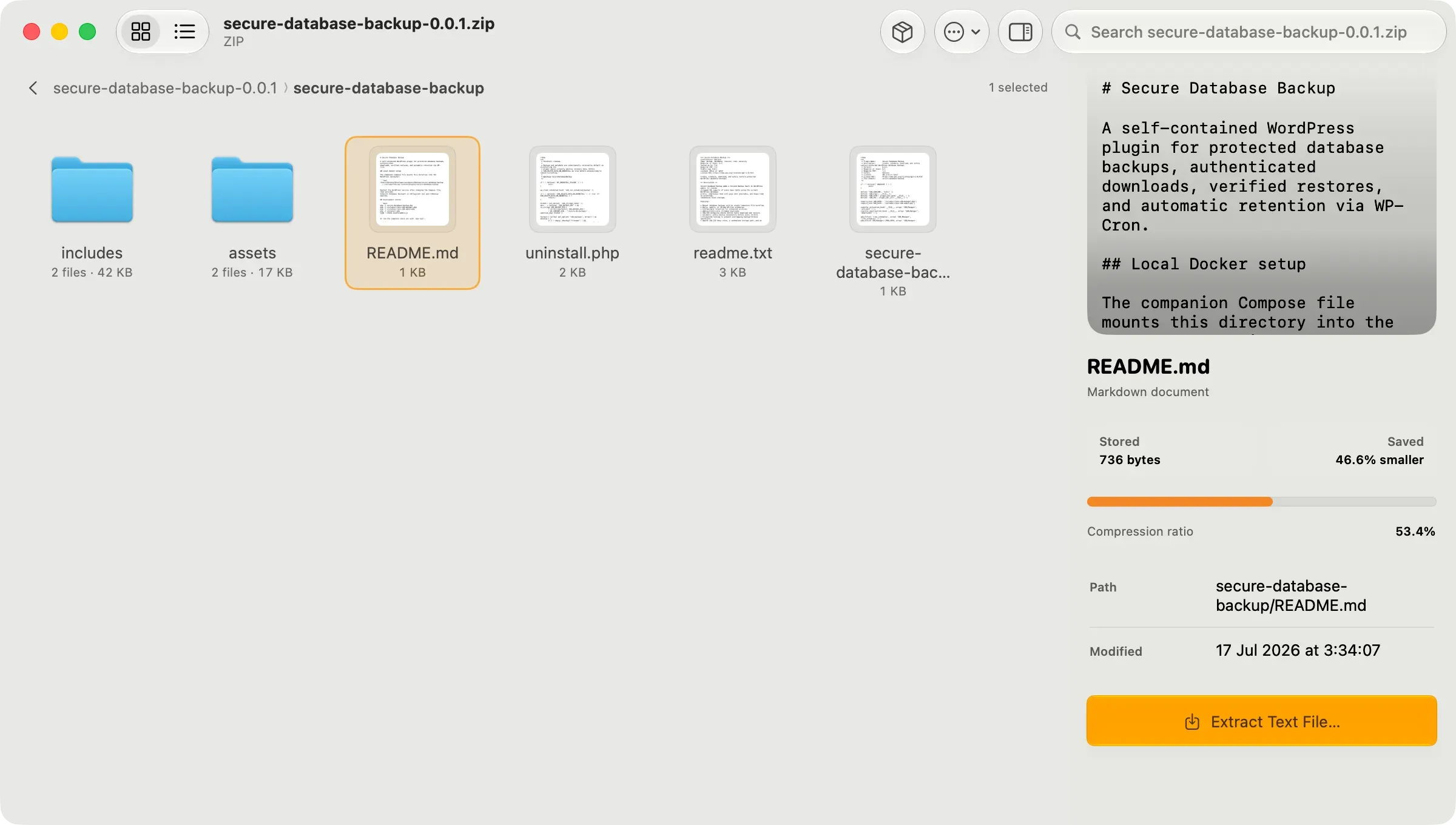Image resolution: width=1456 pixels, height=825 pixels.
Task: Minimize the window with the yellow button
Action: pyautogui.click(x=59, y=32)
